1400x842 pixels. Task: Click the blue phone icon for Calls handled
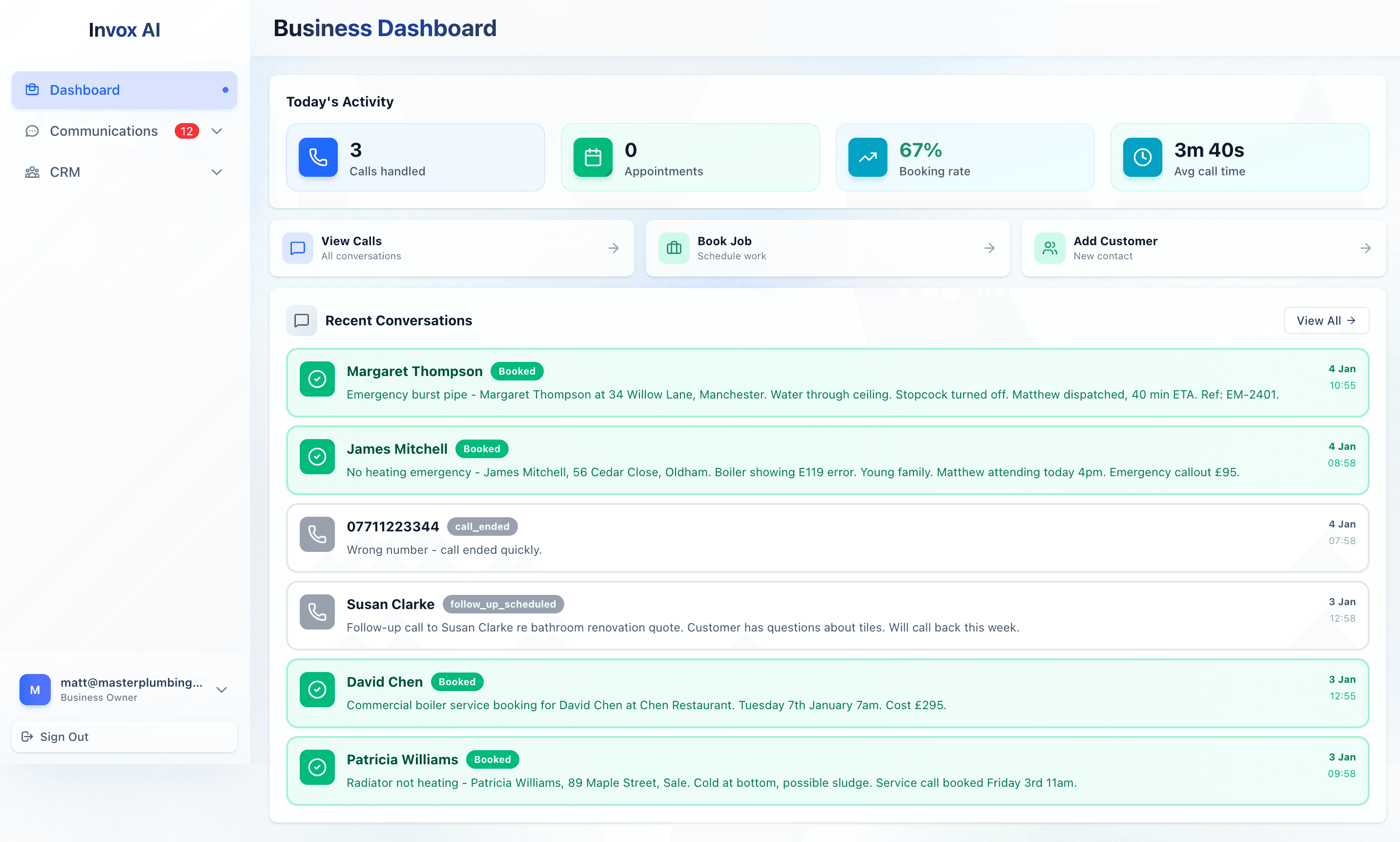[317, 157]
